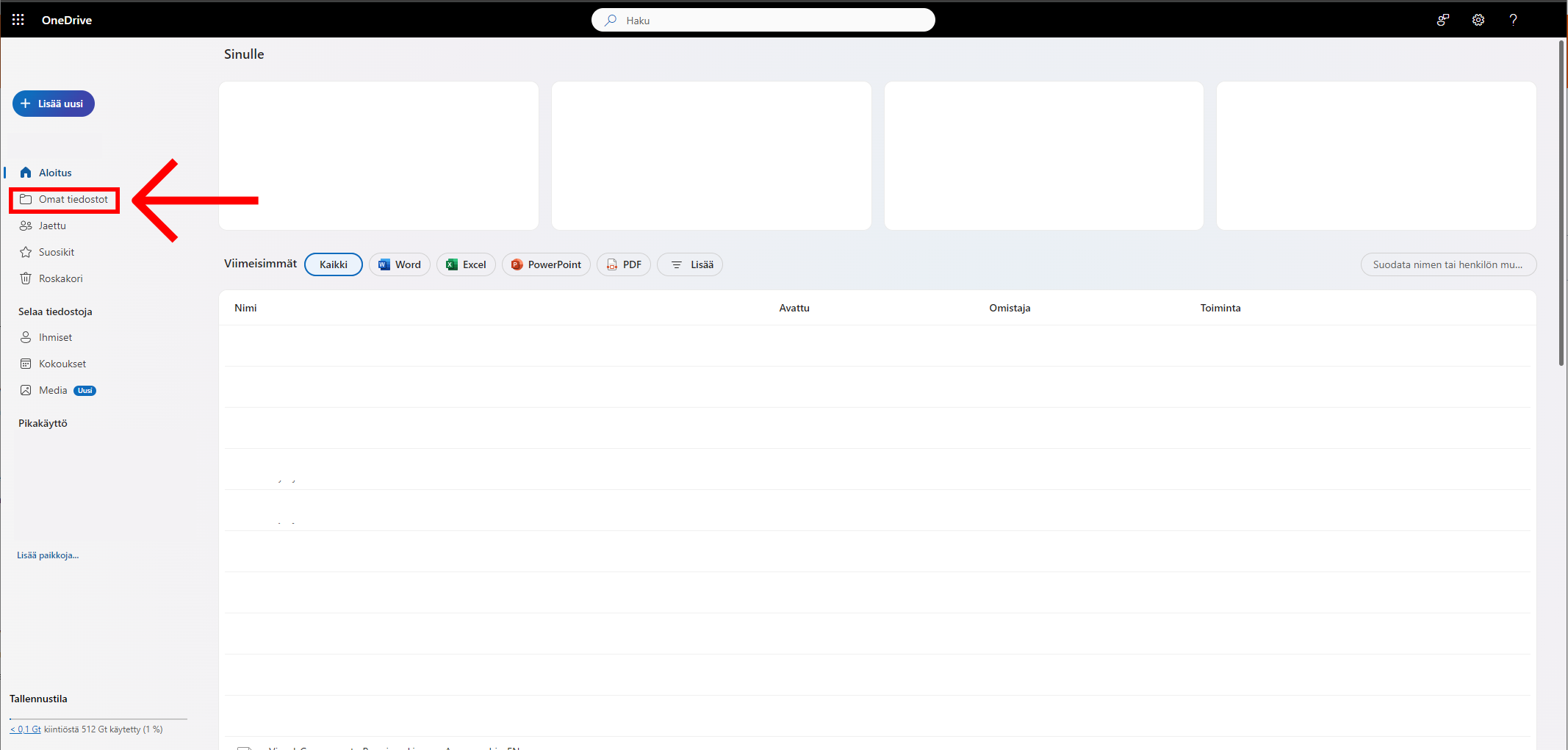Filter recent files by Excel

coord(466,264)
